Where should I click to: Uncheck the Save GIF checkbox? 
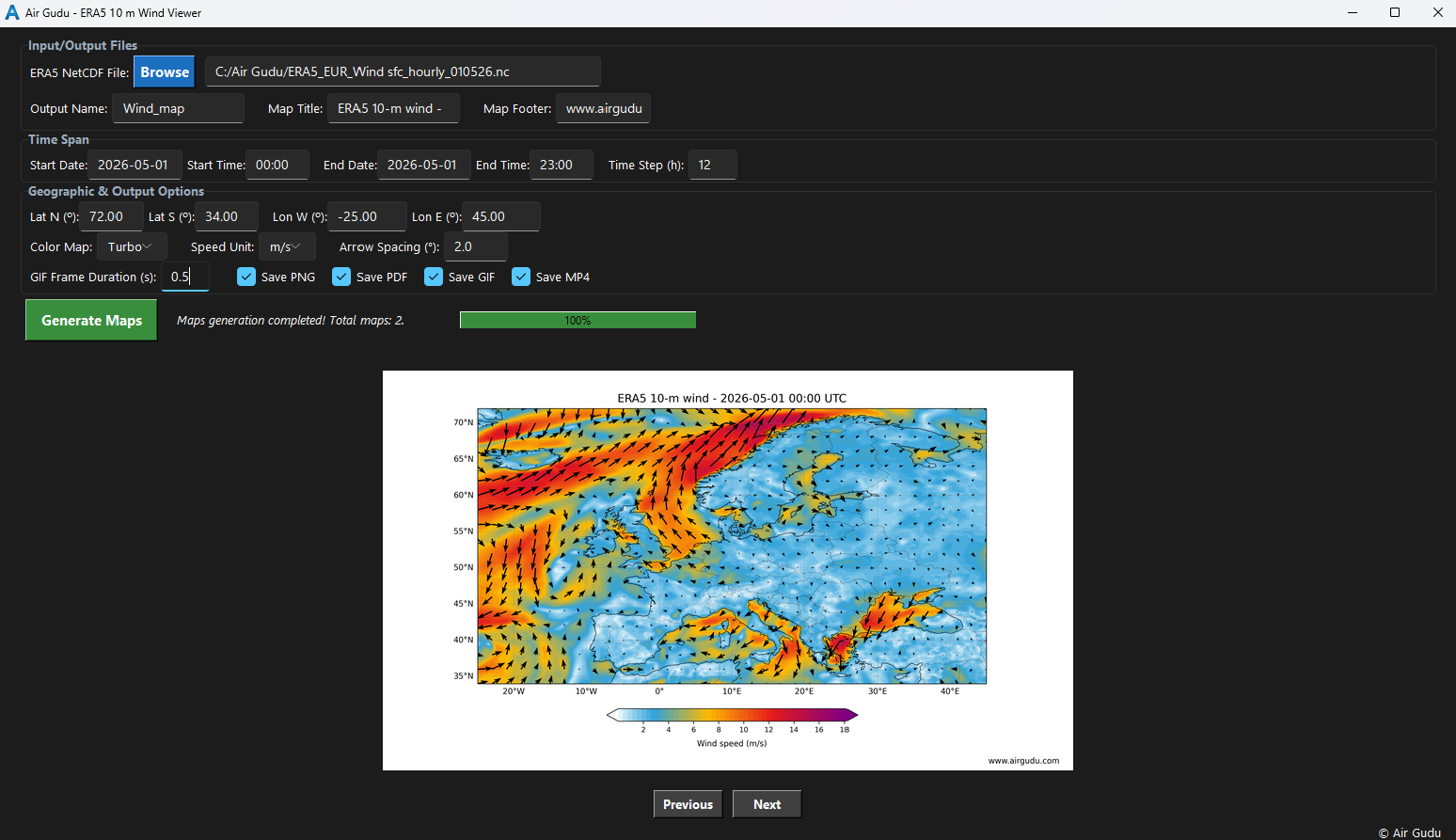point(434,277)
